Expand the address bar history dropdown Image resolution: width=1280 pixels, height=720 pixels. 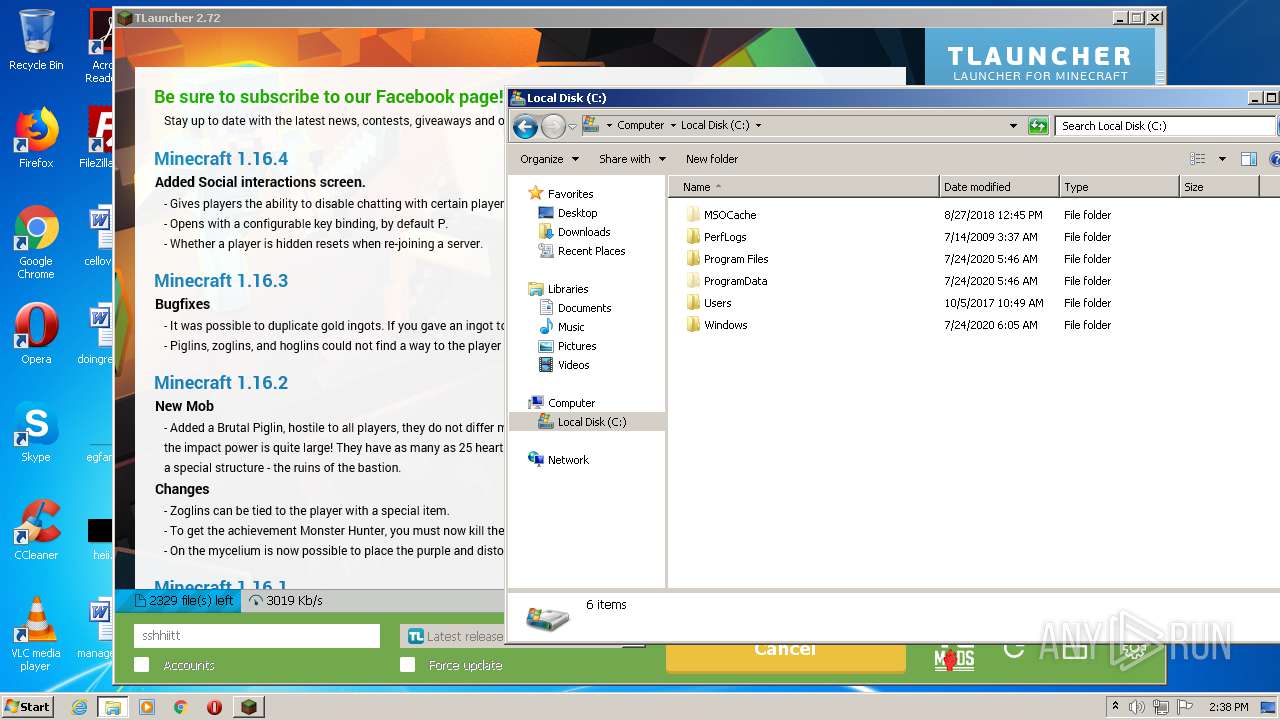point(1013,126)
